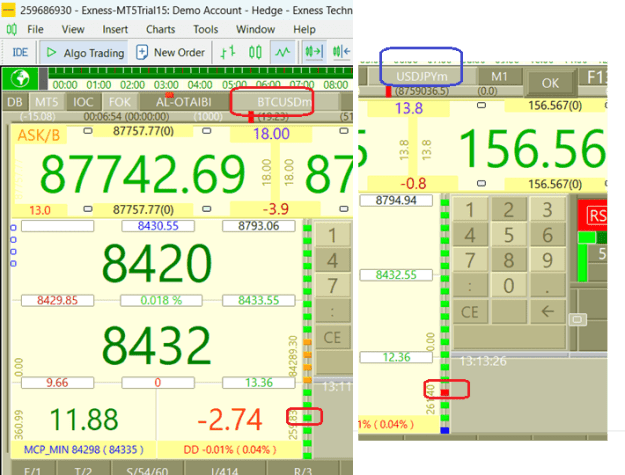Open the View menu
625x475 pixels.
click(73, 29)
